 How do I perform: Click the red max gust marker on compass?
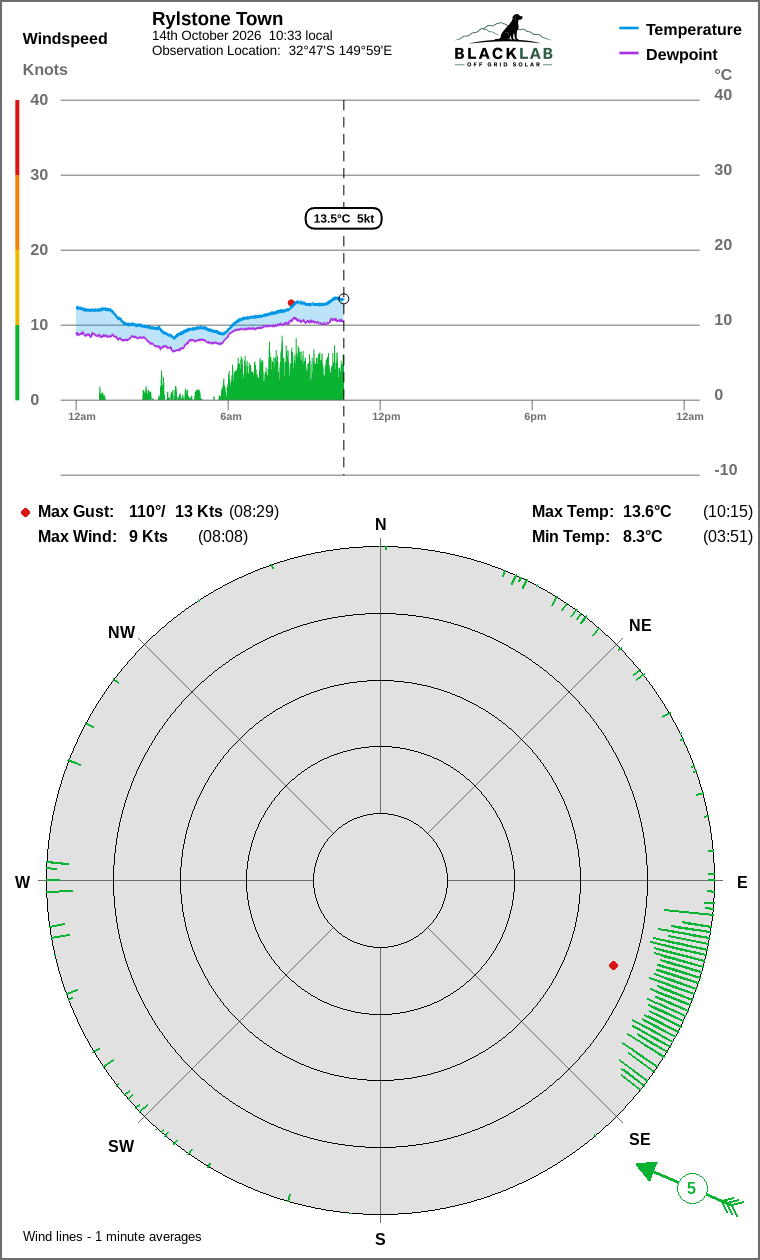point(613,965)
